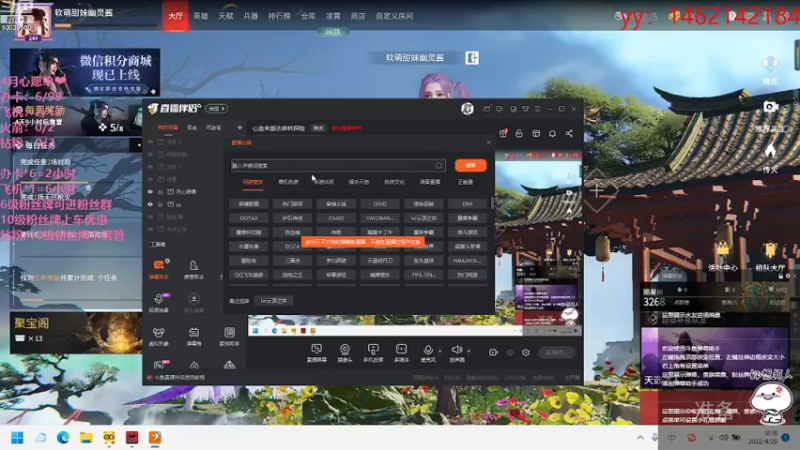This screenshot has width=800, height=450.
Task: Open the 商店 tab in the game window
Action: pyautogui.click(x=358, y=16)
